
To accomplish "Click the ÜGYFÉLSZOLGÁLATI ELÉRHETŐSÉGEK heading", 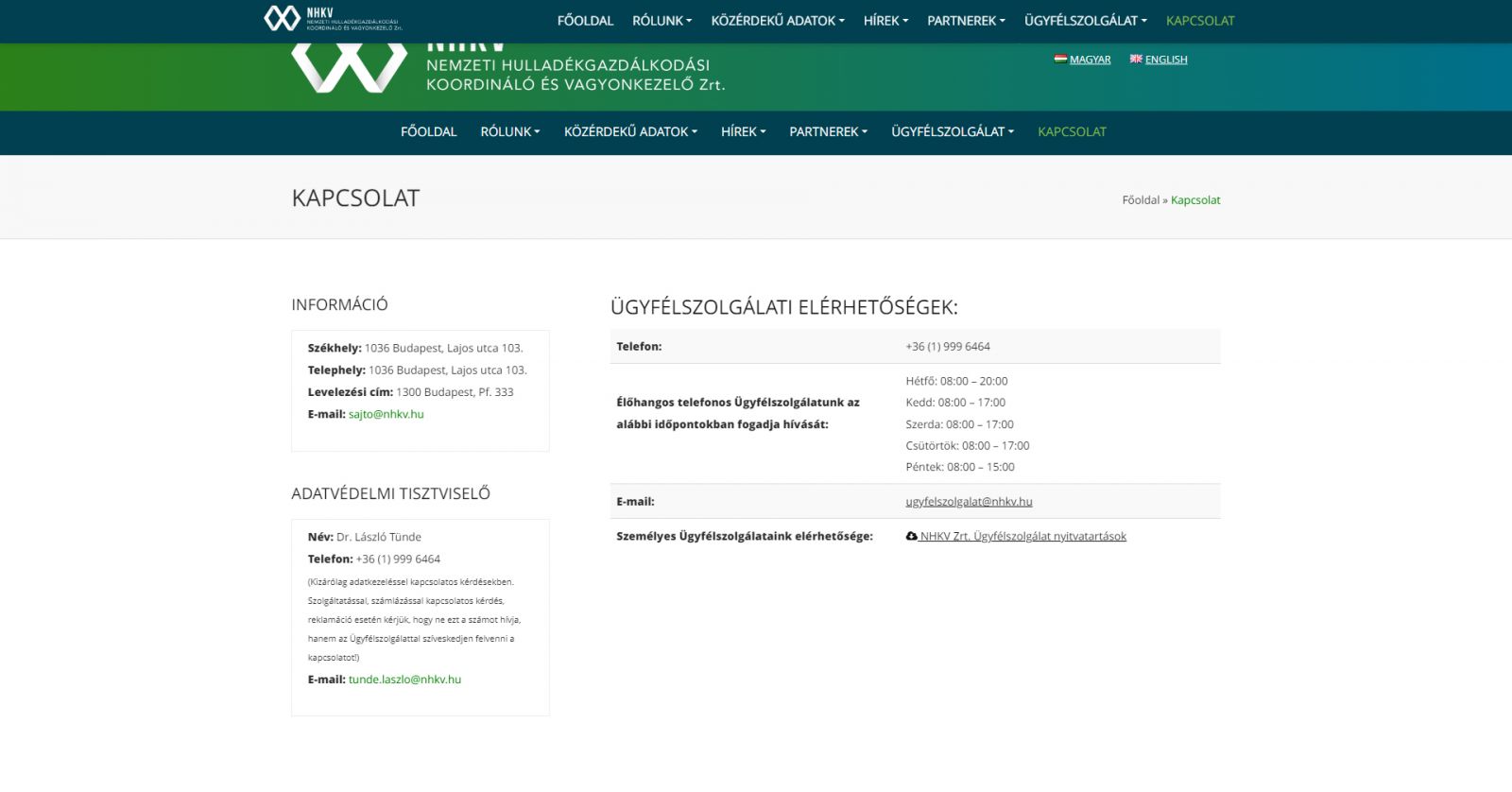I will [783, 307].
